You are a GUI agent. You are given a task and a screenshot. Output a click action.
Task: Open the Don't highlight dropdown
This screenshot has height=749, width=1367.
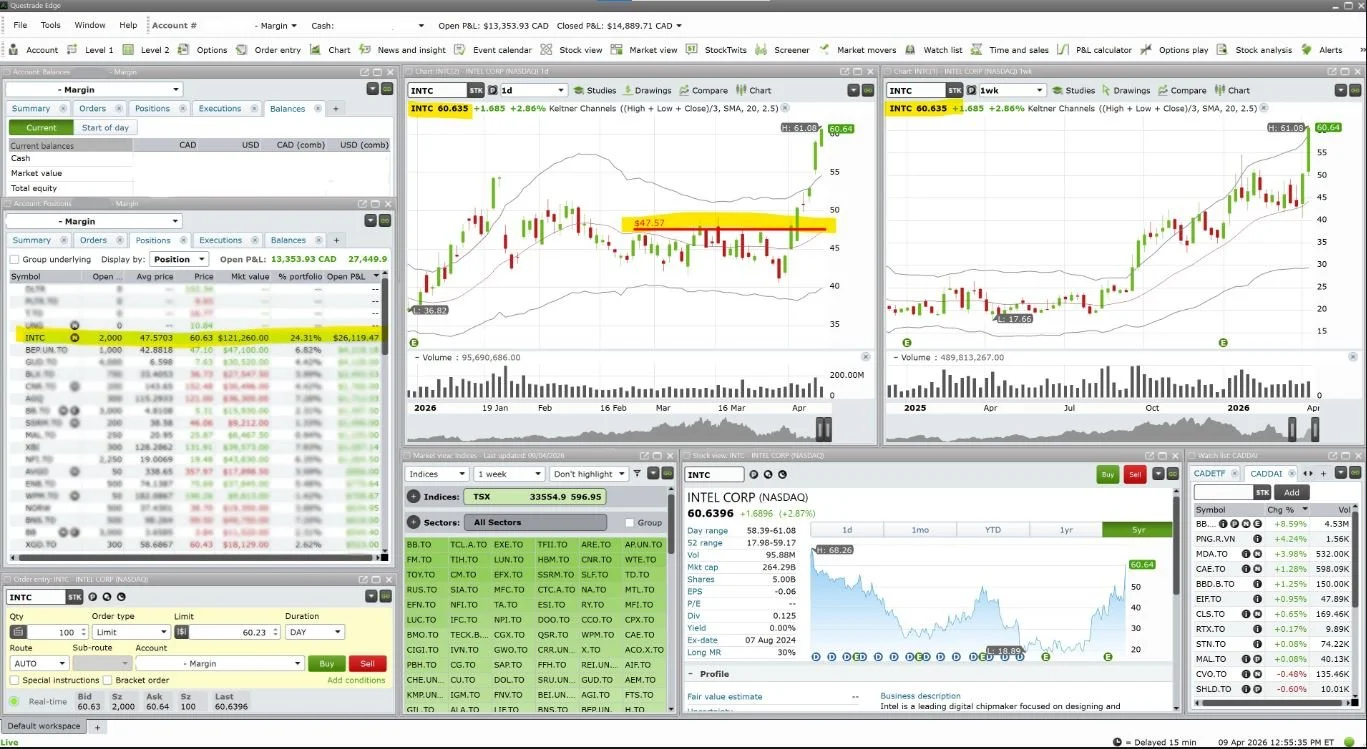(588, 474)
